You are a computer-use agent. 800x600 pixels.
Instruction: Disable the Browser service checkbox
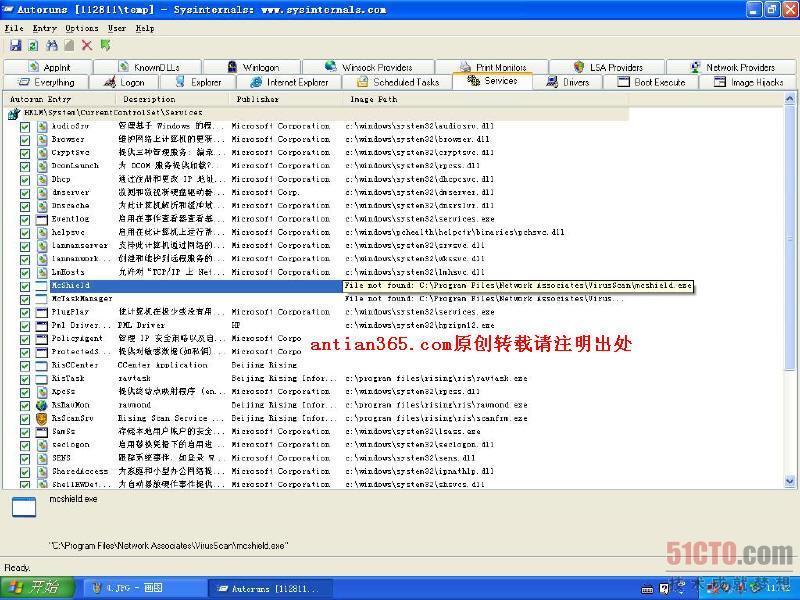(x=24, y=140)
